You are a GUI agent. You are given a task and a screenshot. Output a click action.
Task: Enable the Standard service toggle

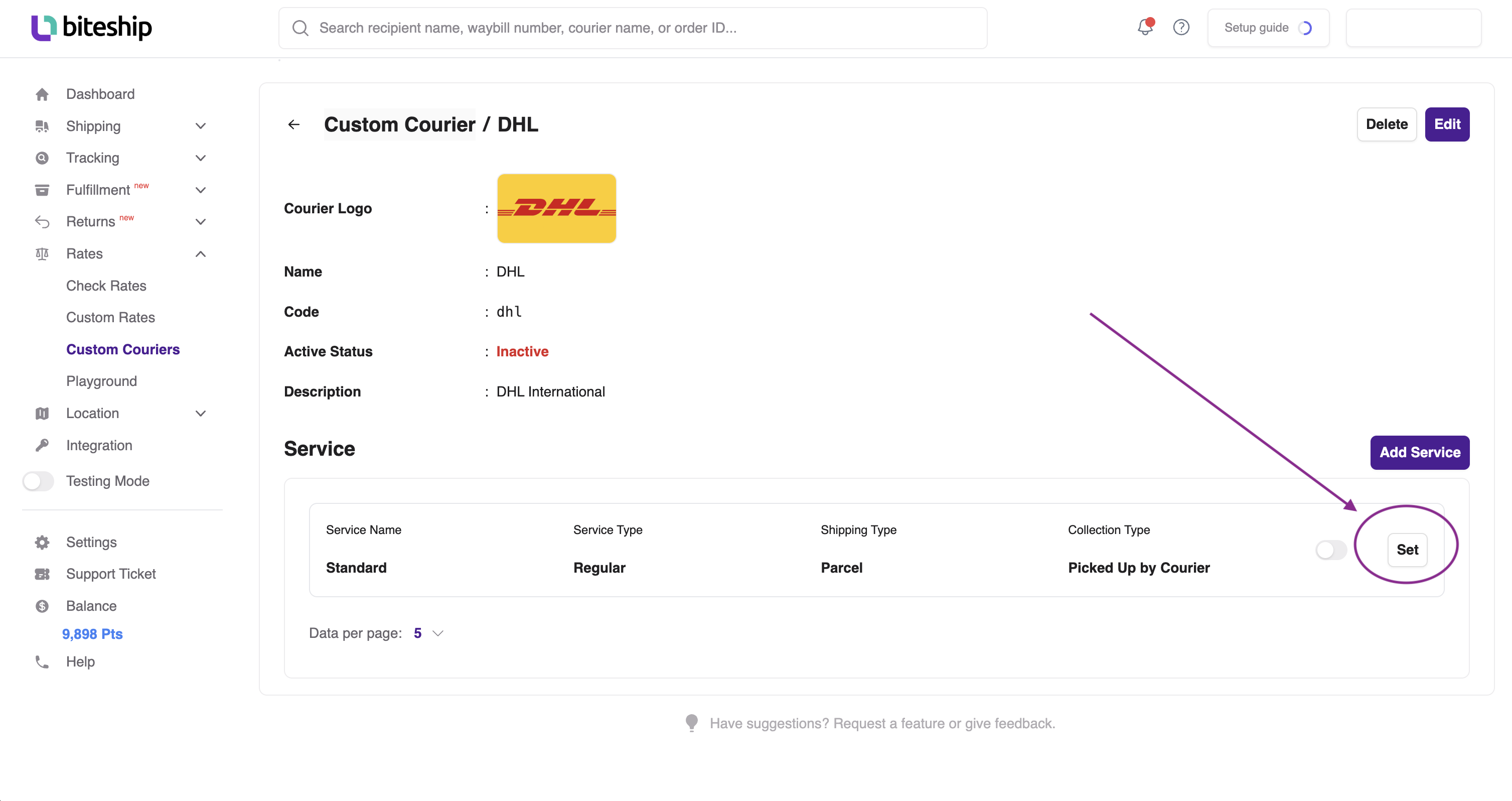coord(1330,550)
